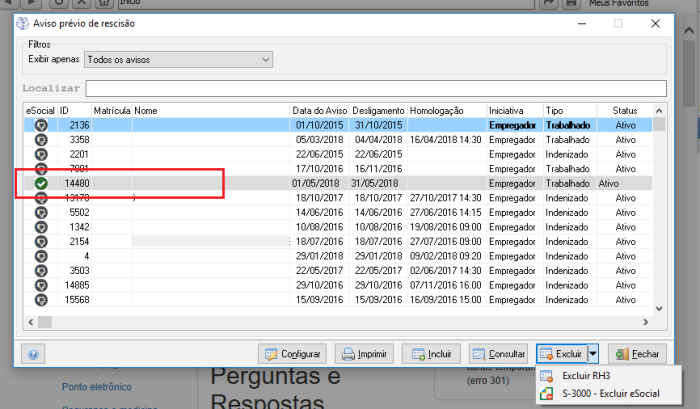Sort by the 'Data do Aviso' column header
The width and height of the screenshot is (700, 409).
point(318,110)
